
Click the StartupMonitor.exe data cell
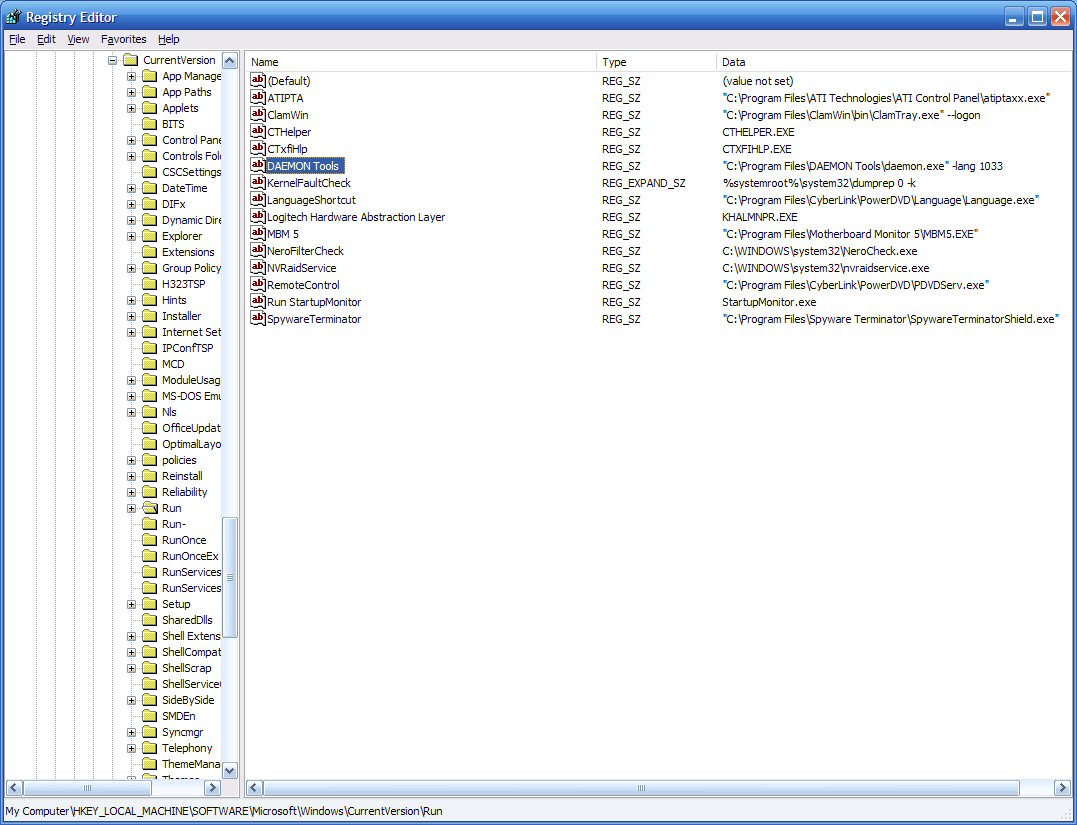click(769, 302)
